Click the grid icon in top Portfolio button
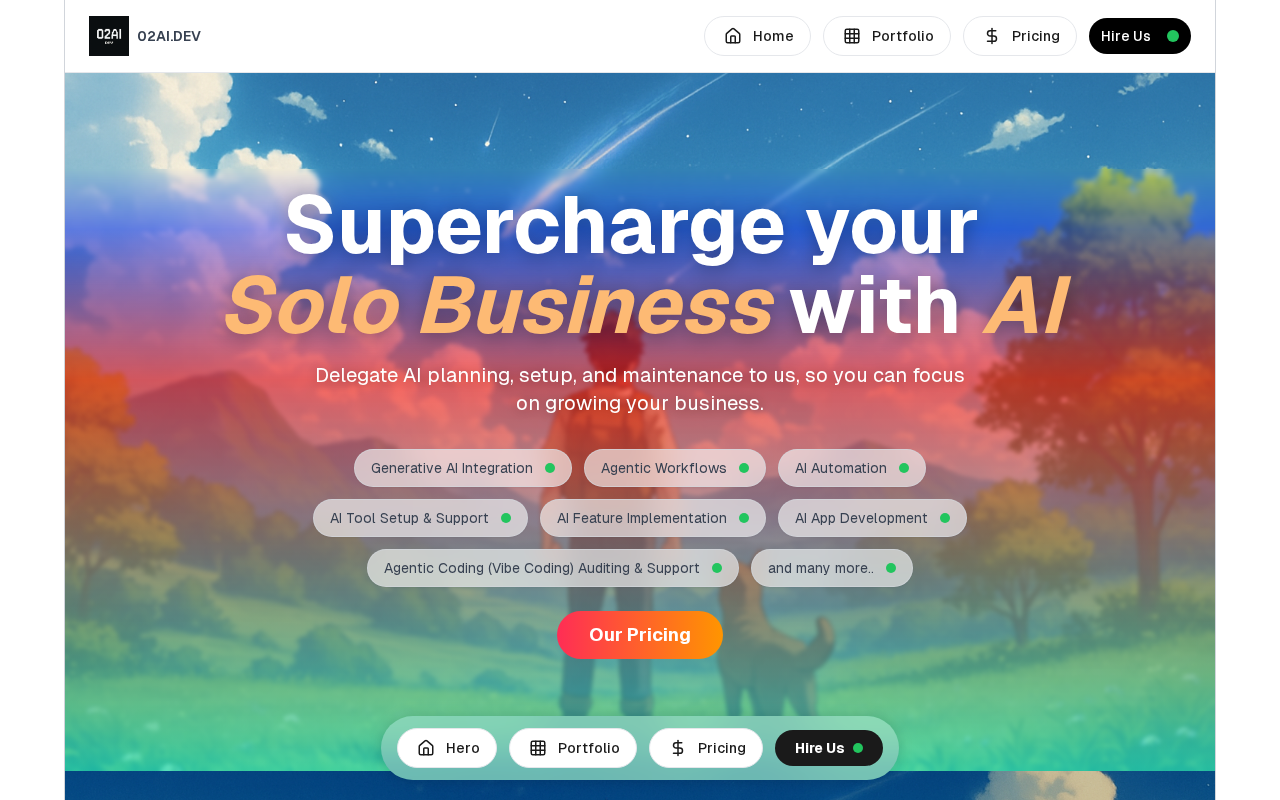This screenshot has height=800, width=1280. pyautogui.click(x=852, y=36)
